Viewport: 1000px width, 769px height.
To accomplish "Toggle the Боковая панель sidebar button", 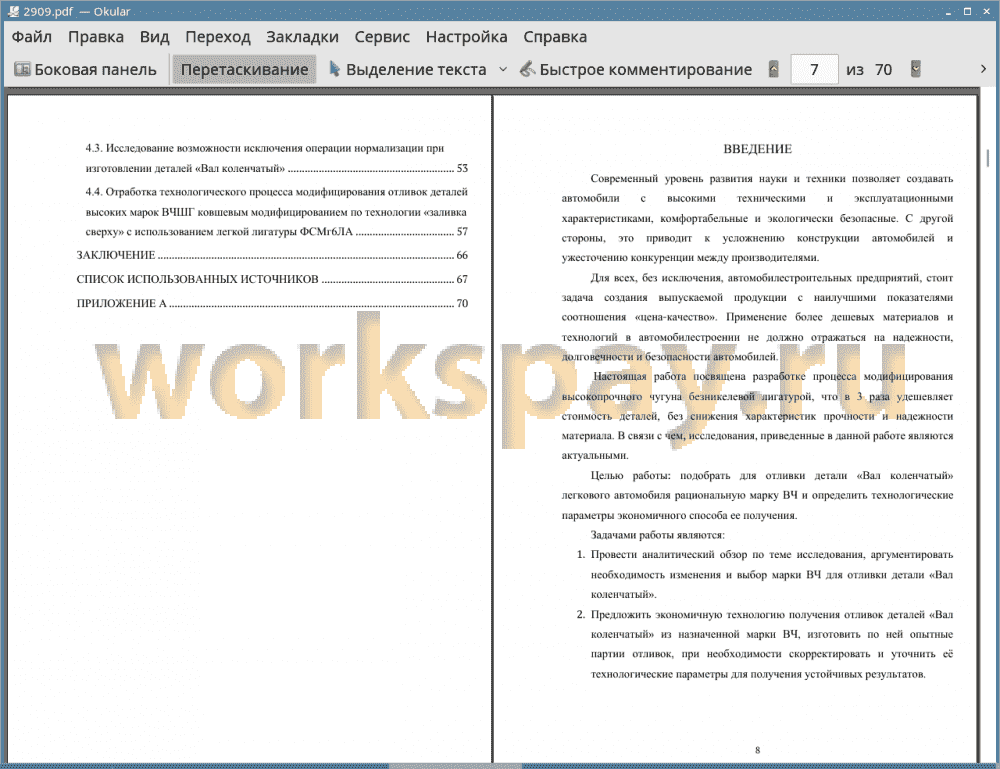I will 85,70.
